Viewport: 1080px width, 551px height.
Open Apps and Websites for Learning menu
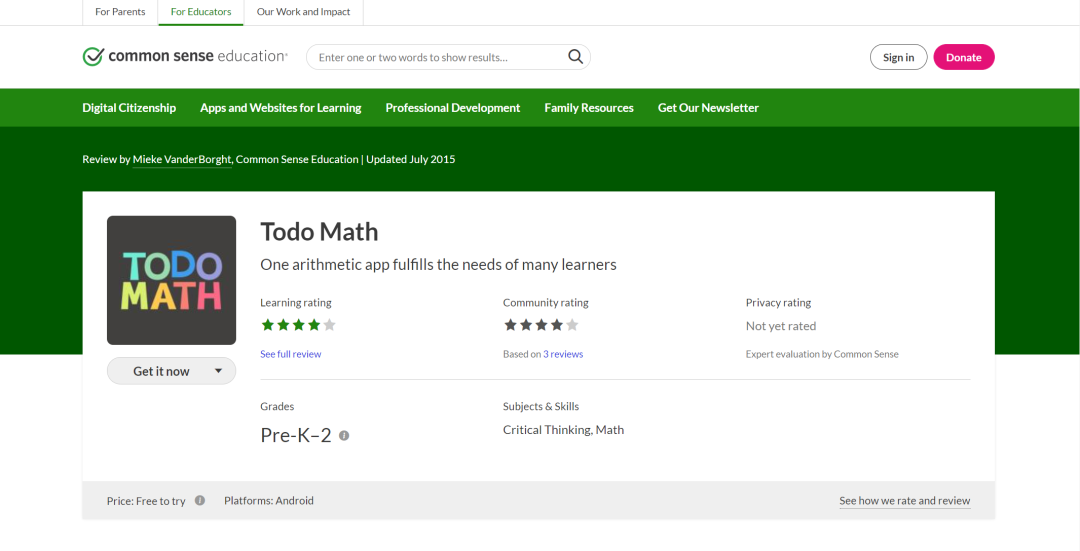(280, 107)
